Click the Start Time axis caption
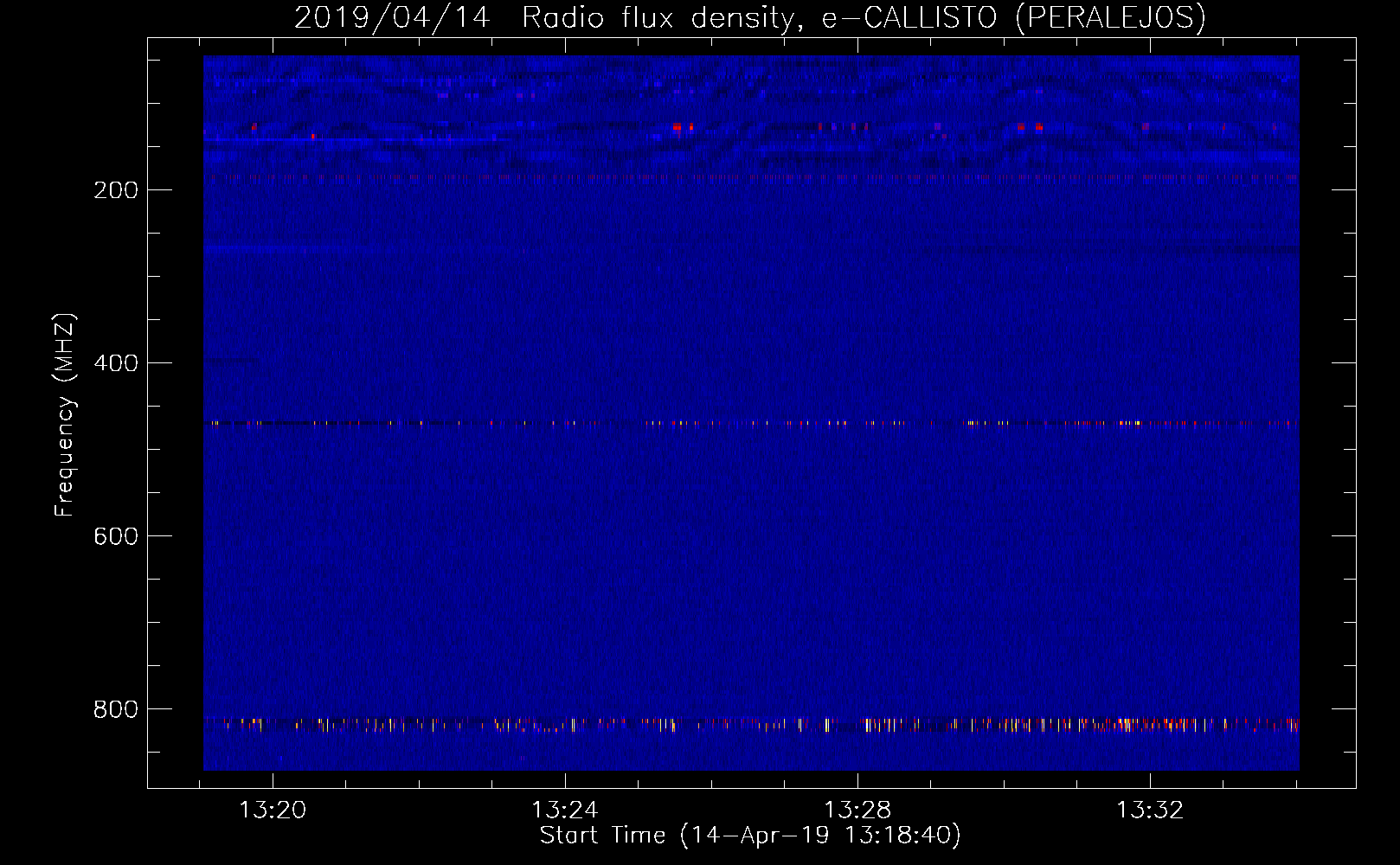Viewport: 1400px width, 865px height. pyautogui.click(x=750, y=836)
